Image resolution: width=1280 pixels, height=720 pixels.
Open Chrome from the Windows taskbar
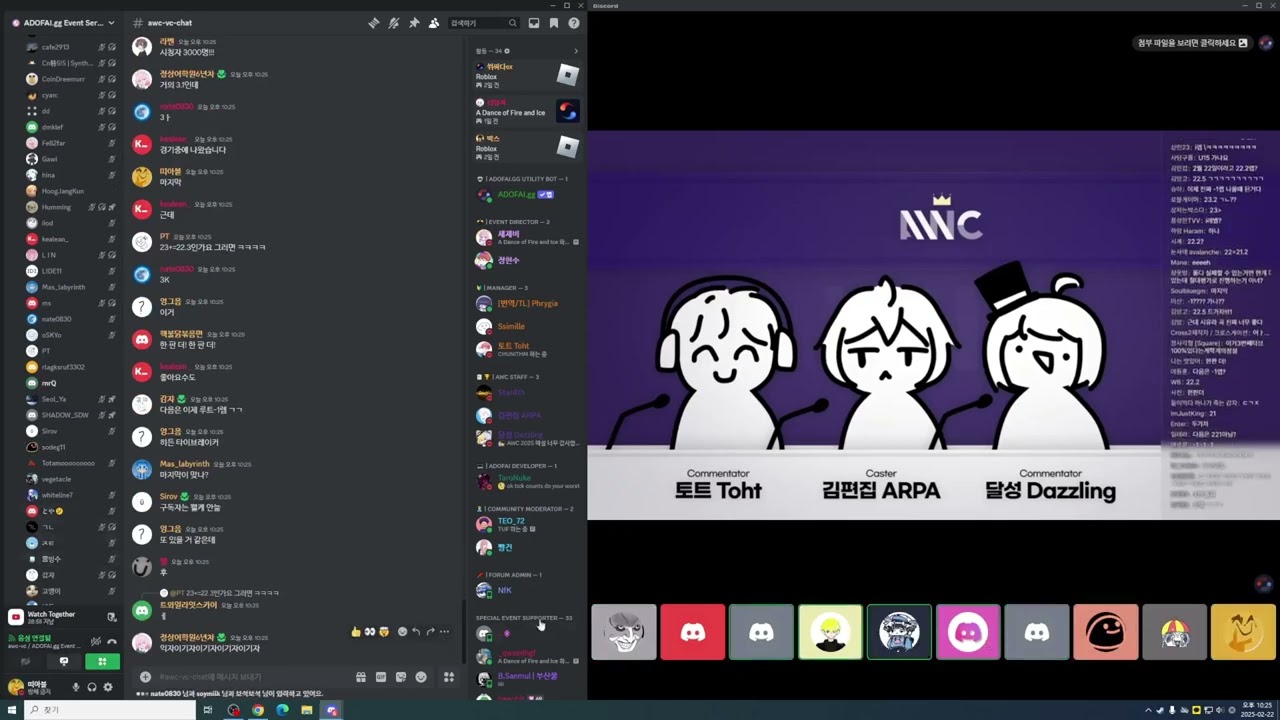click(x=258, y=710)
